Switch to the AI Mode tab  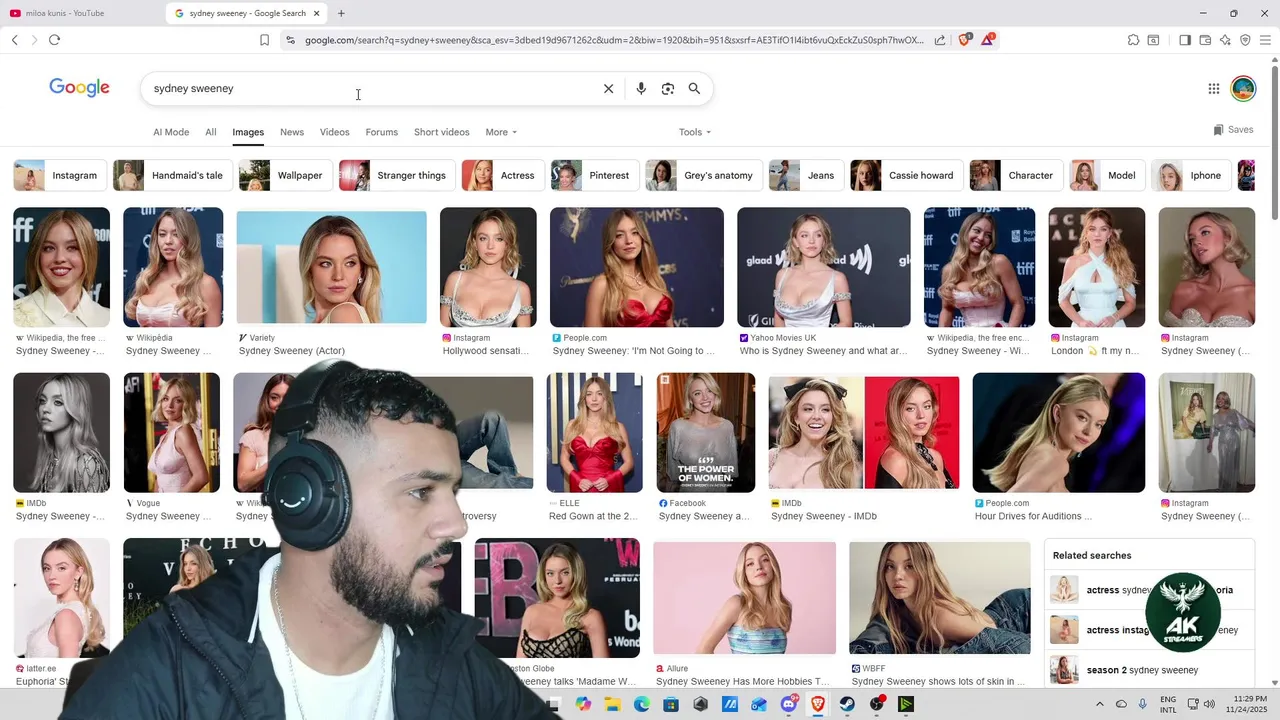pos(171,132)
